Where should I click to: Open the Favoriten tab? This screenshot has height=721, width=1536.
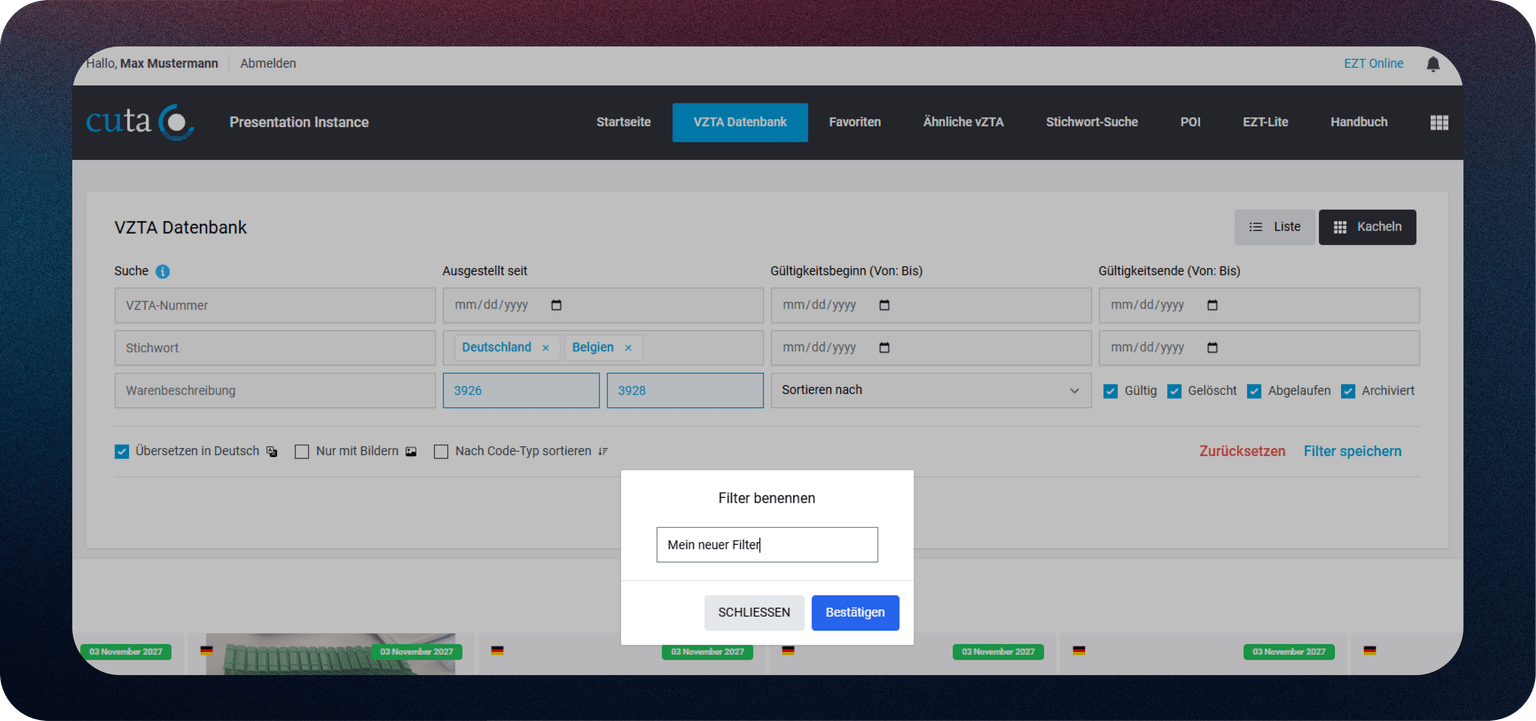pyautogui.click(x=854, y=122)
